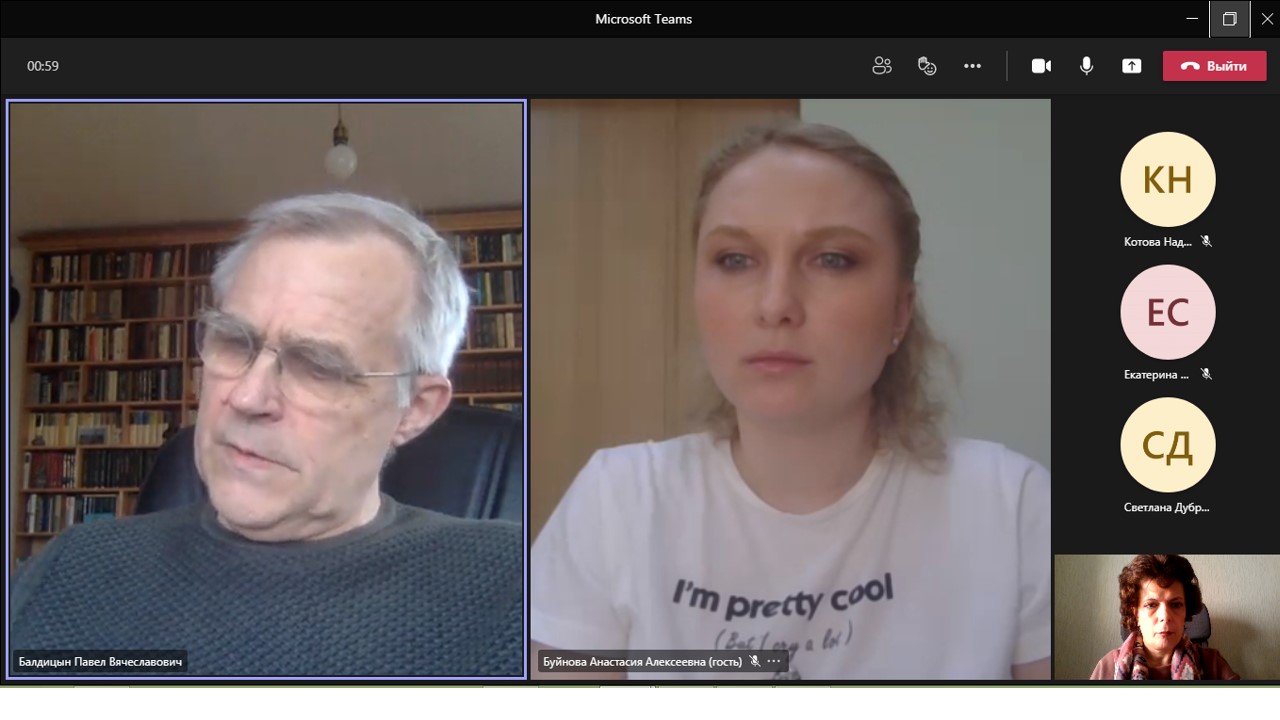Click the hang-up phone icon
This screenshot has width=1280, height=720.
1189,66
